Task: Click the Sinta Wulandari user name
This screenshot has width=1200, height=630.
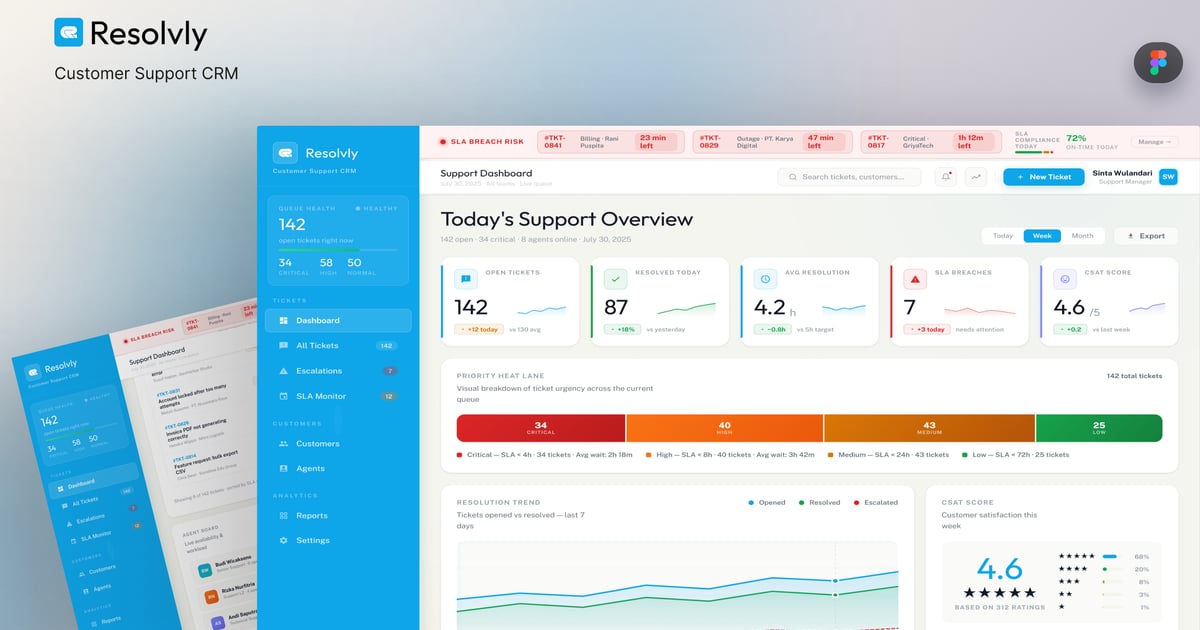Action: (x=1122, y=173)
